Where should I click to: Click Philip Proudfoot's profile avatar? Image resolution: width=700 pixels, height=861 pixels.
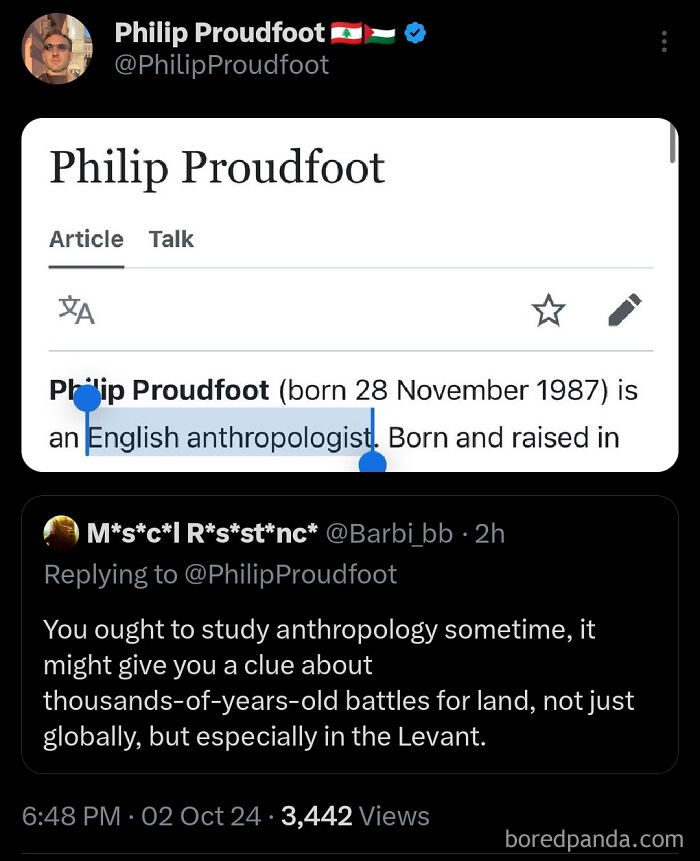(57, 48)
